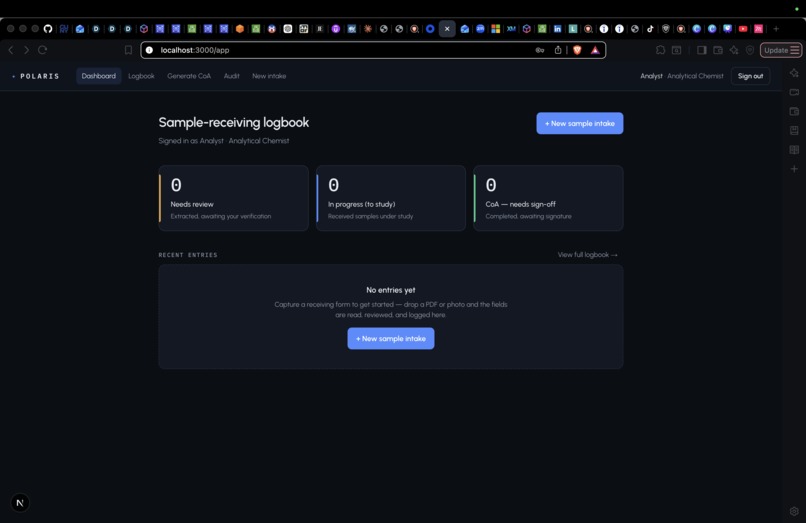Click the "Sample-receiving logbook" heading

(x=234, y=122)
